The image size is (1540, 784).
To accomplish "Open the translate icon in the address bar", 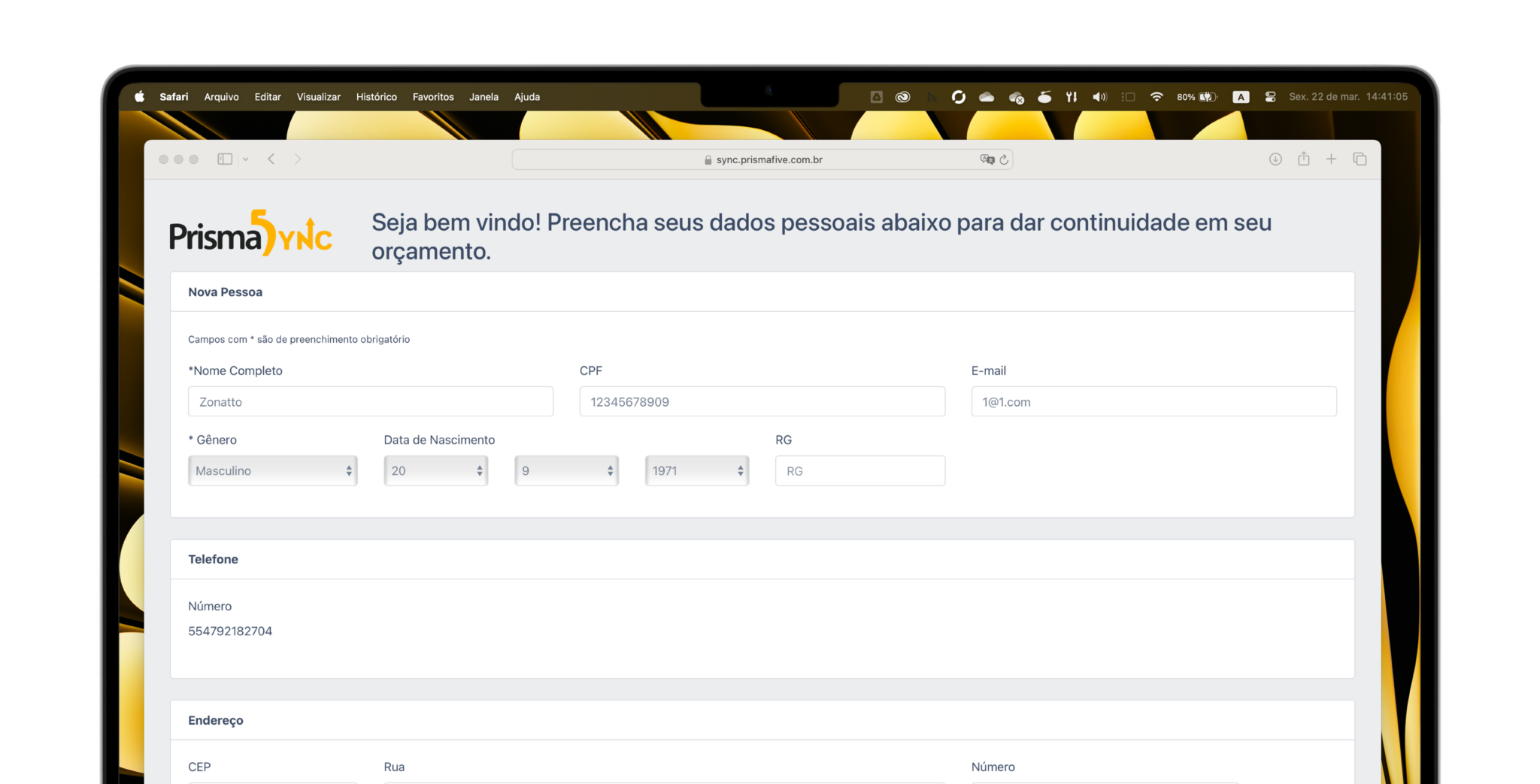I will point(986,159).
